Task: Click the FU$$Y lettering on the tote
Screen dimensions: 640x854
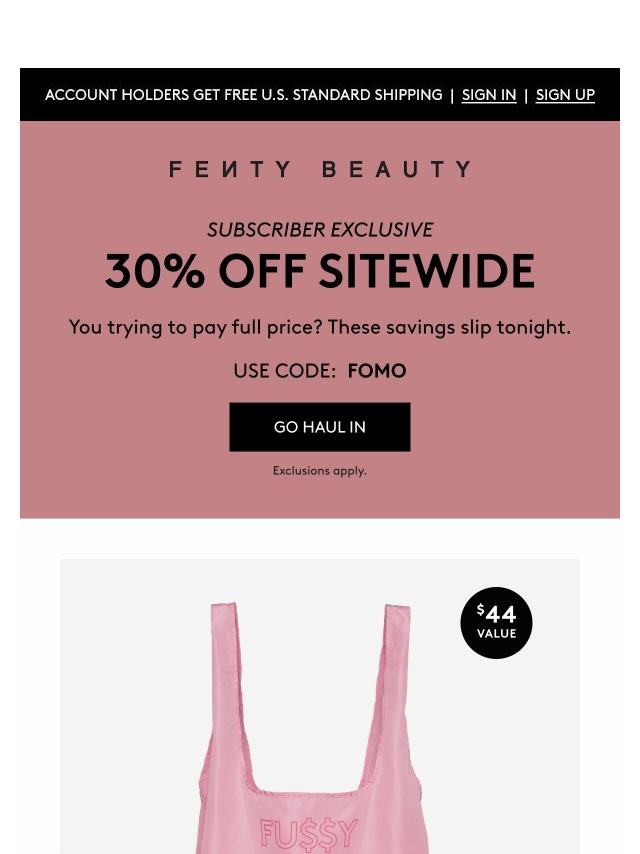Action: [308, 834]
